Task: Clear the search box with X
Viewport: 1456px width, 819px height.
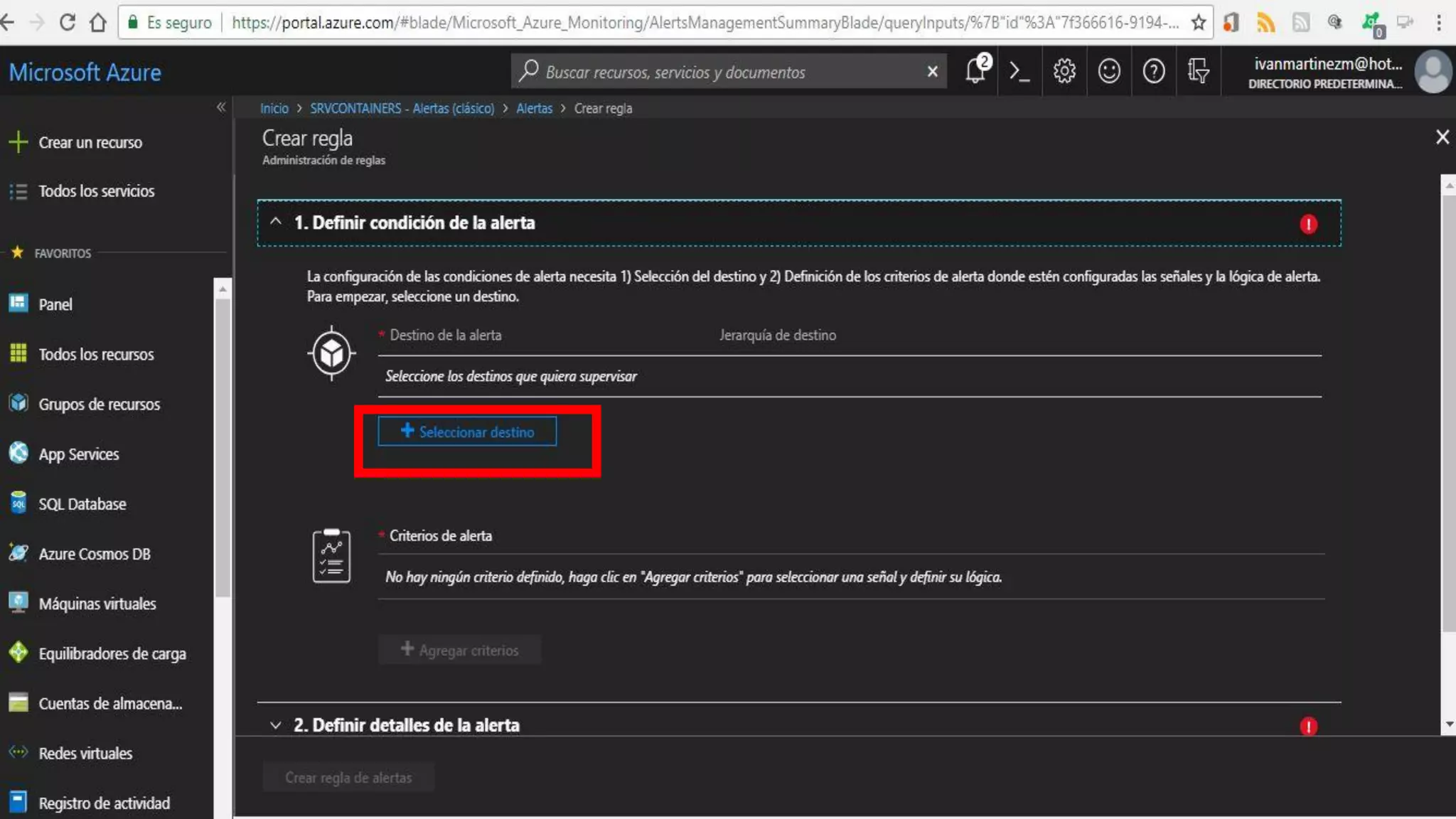Action: point(932,72)
